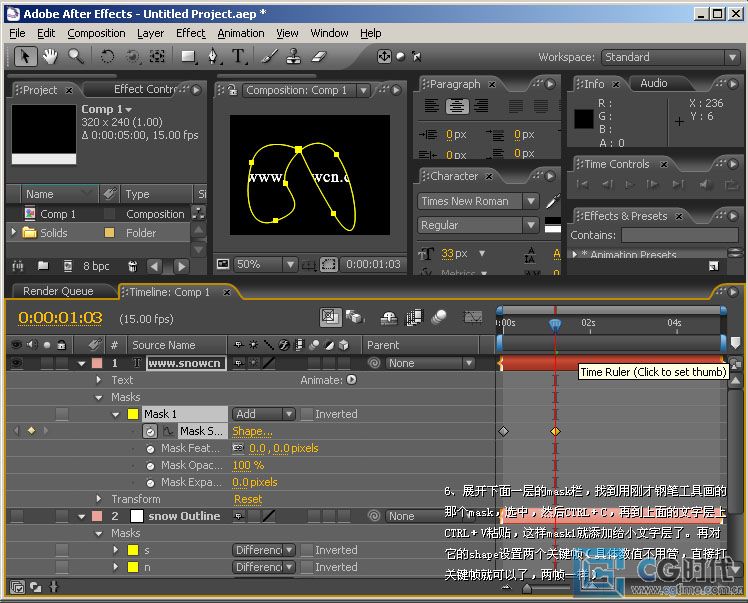Hide the www.snowcn text layer eye
Viewport: 748px width, 603px height.
[x=17, y=363]
